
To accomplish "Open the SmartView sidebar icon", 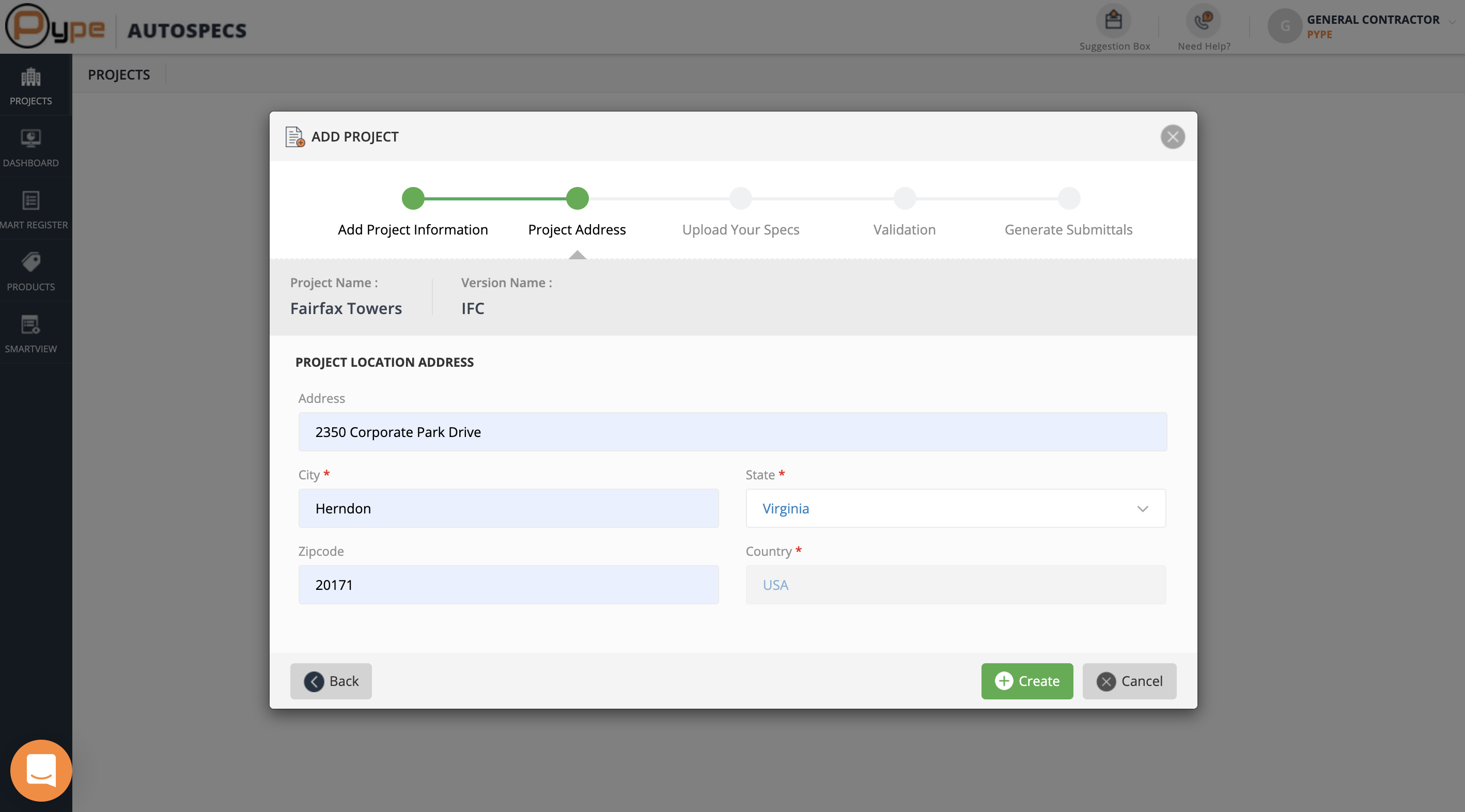I will [30, 324].
